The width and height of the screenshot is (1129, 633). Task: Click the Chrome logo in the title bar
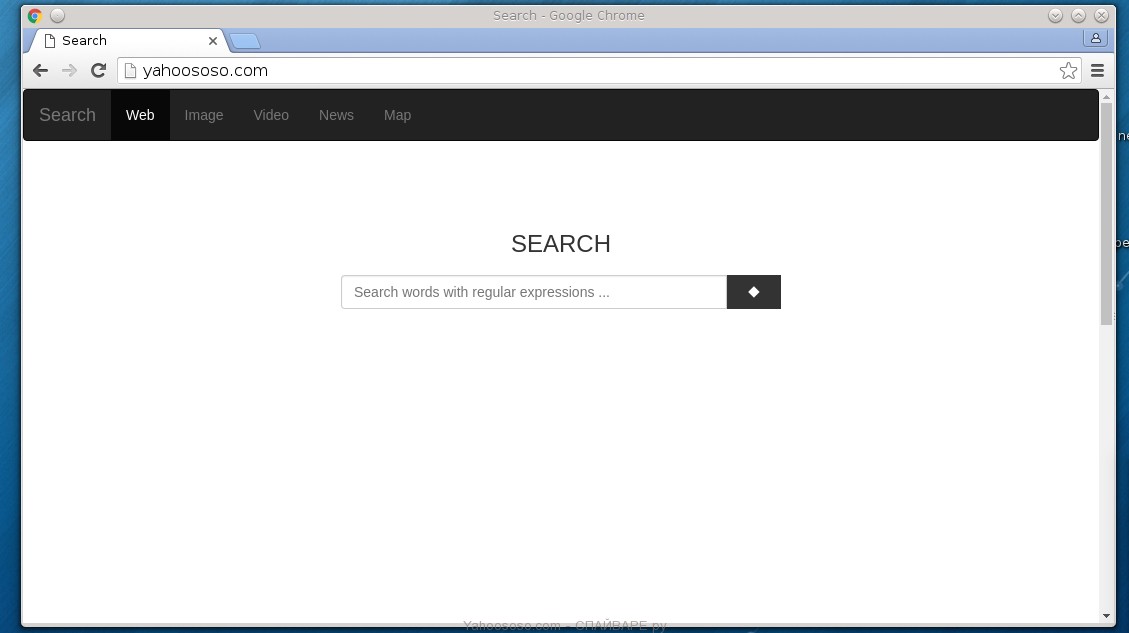pyautogui.click(x=35, y=15)
